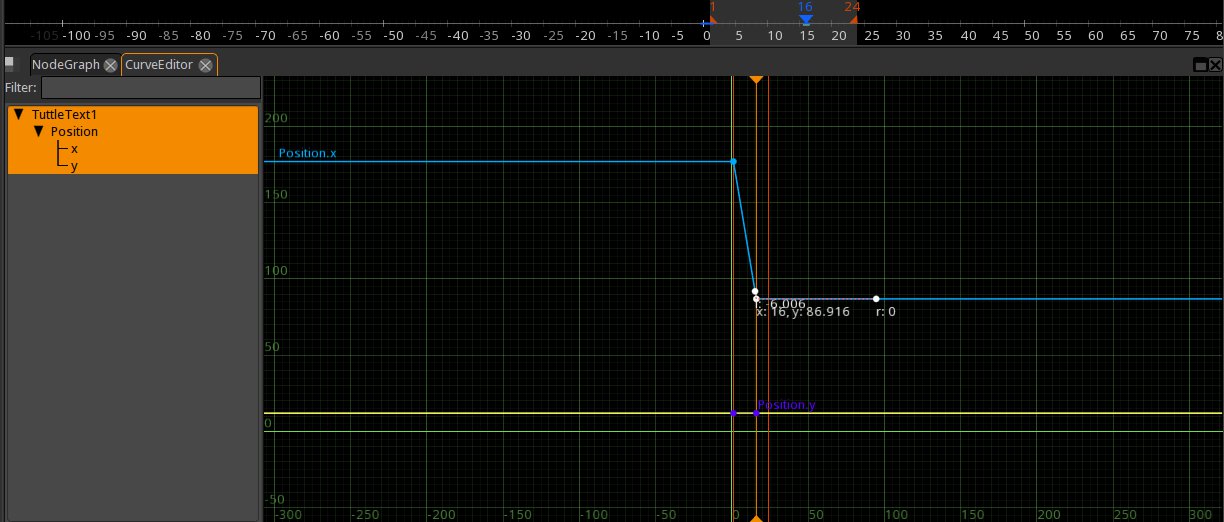Select the CurveEditor tab

point(158,65)
